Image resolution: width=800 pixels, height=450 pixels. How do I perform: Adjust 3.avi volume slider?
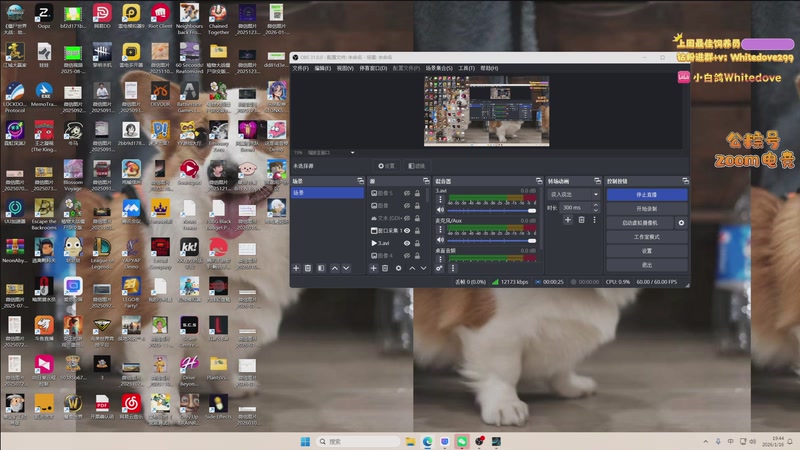coord(492,210)
